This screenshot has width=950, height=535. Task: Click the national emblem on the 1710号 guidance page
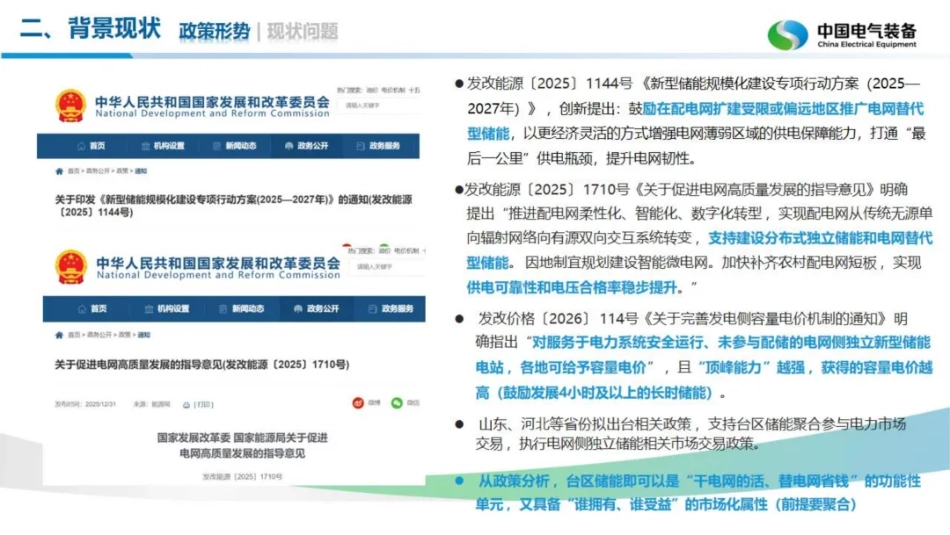tap(70, 267)
